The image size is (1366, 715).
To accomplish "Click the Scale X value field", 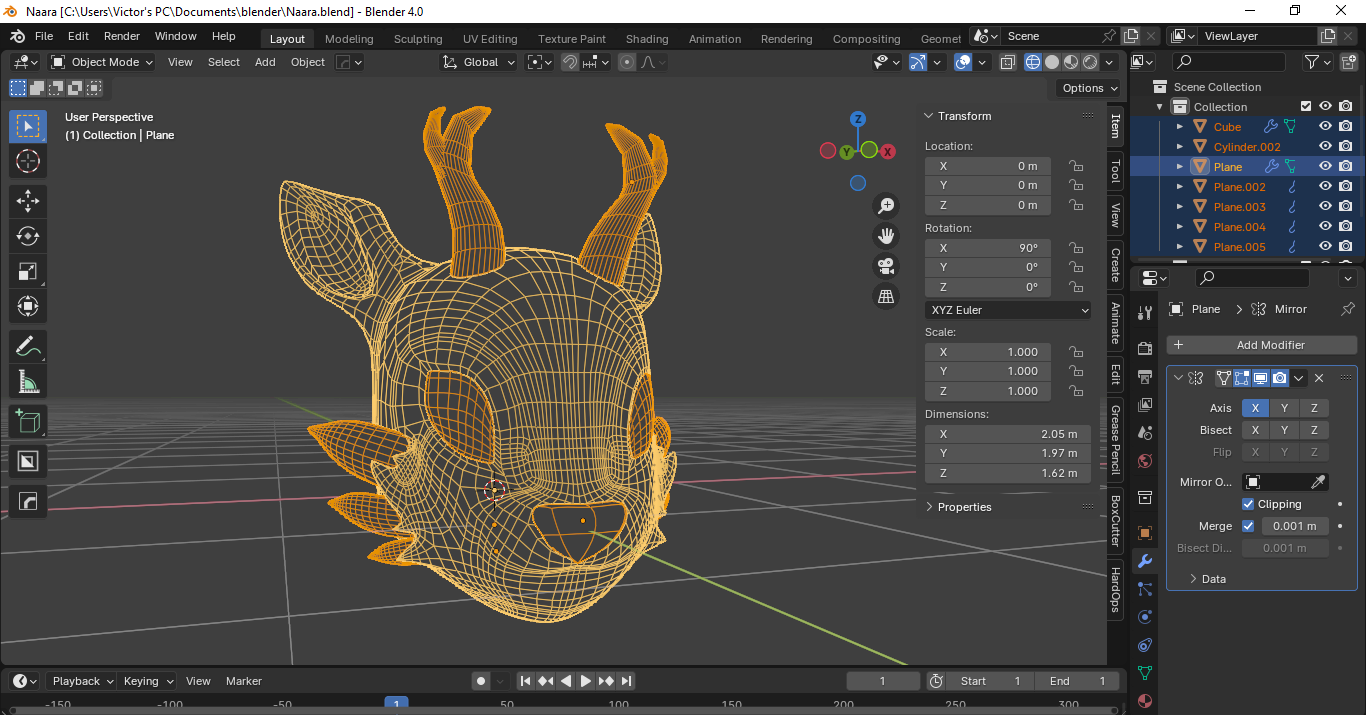I will [x=988, y=352].
